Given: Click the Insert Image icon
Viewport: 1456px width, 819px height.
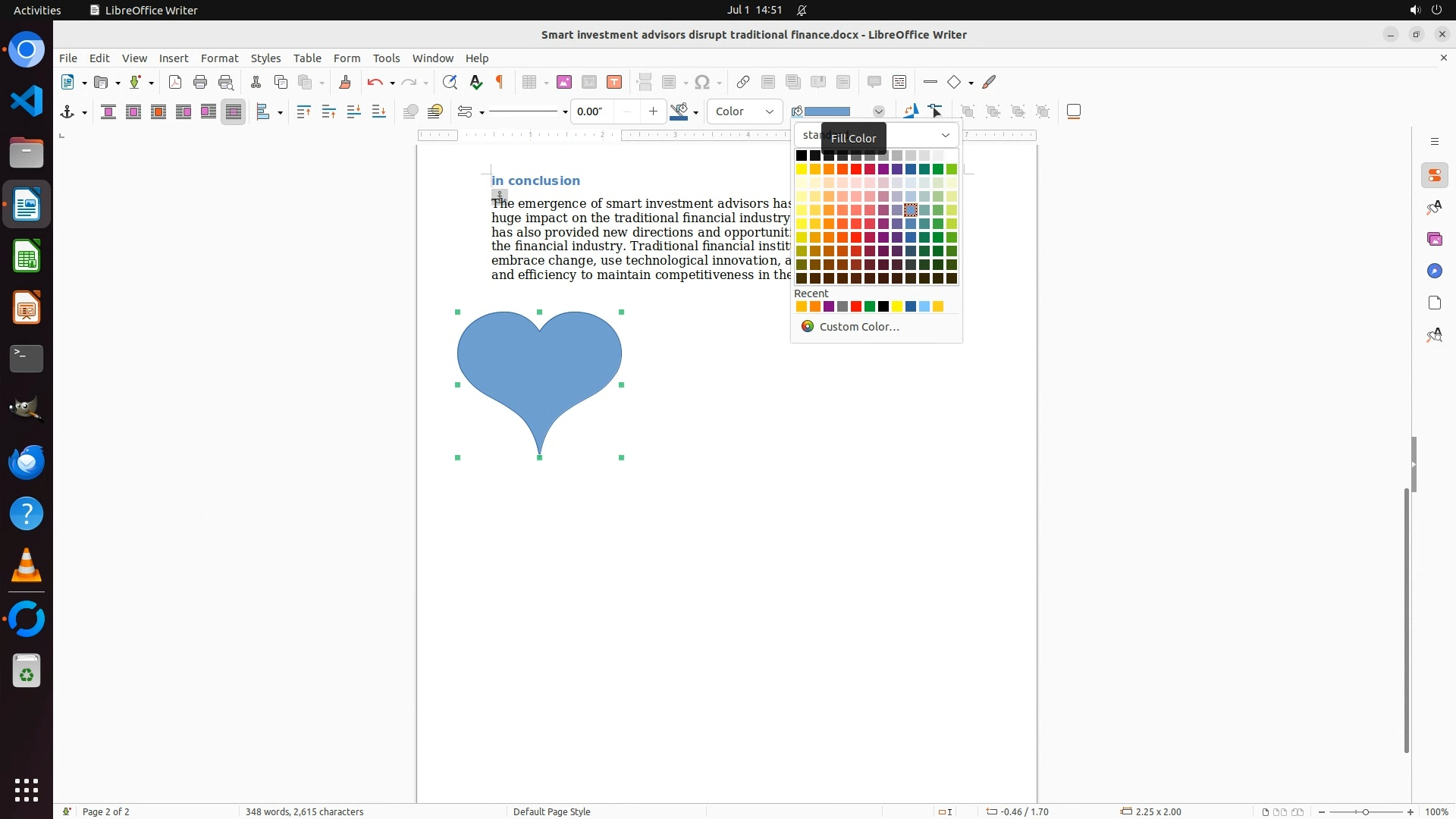Looking at the screenshot, I should 564,83.
